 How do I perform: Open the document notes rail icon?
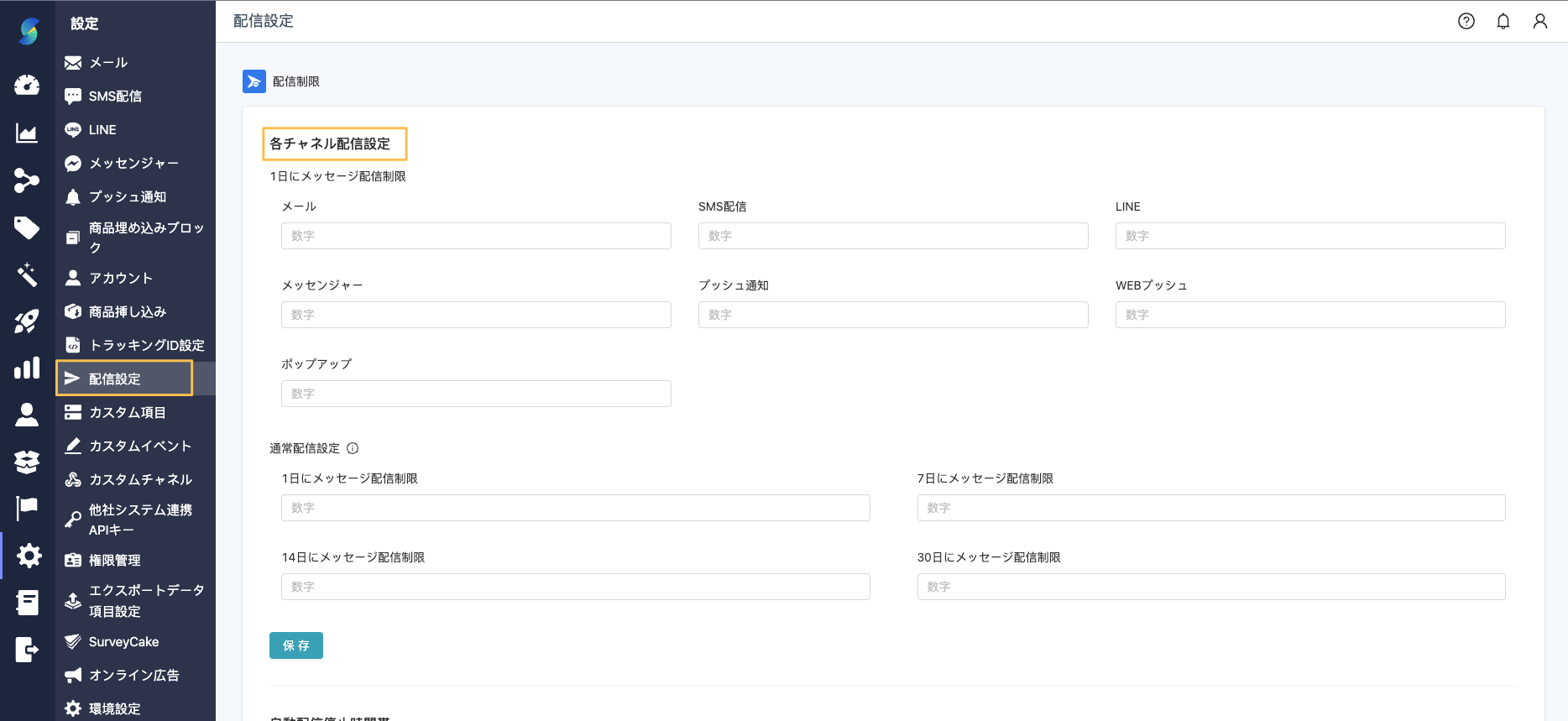[x=27, y=603]
